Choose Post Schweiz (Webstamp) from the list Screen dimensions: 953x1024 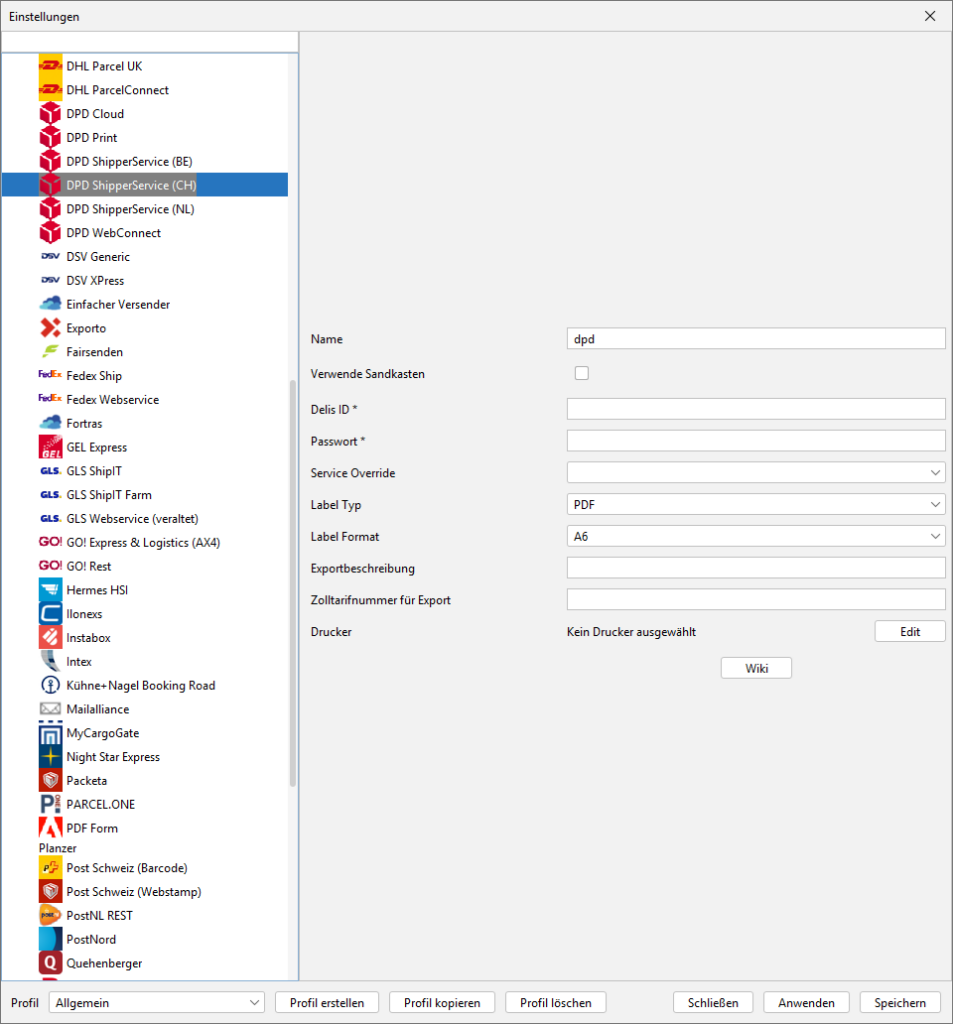[x=134, y=892]
